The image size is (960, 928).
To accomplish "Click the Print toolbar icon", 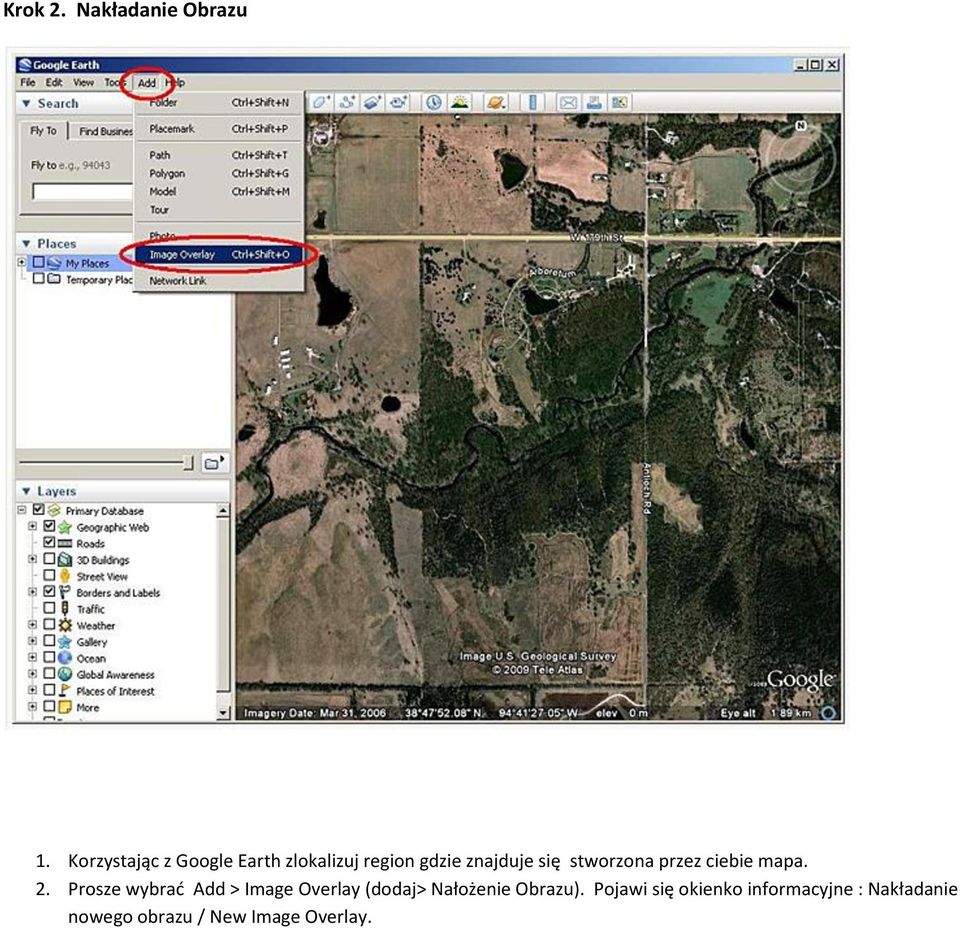I will 594,102.
